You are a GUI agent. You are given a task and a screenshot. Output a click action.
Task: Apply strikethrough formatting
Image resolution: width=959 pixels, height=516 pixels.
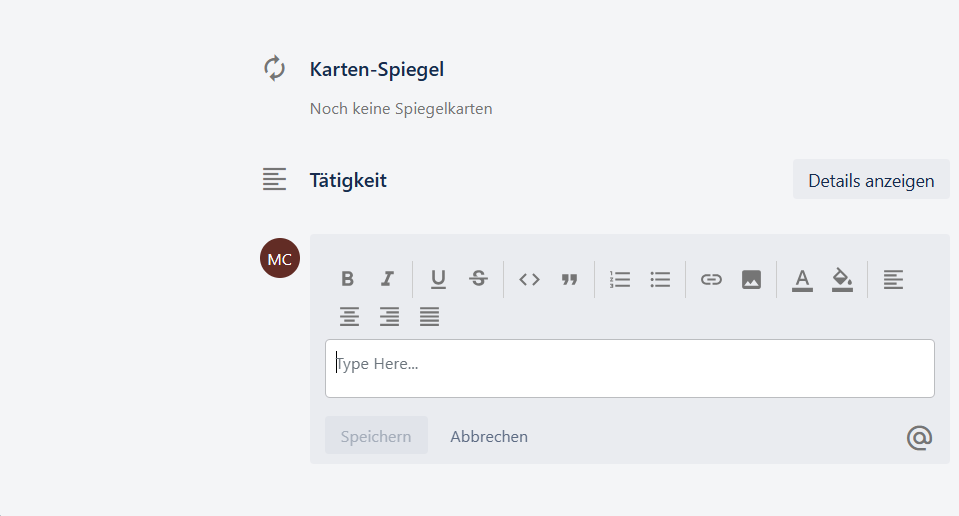point(479,279)
